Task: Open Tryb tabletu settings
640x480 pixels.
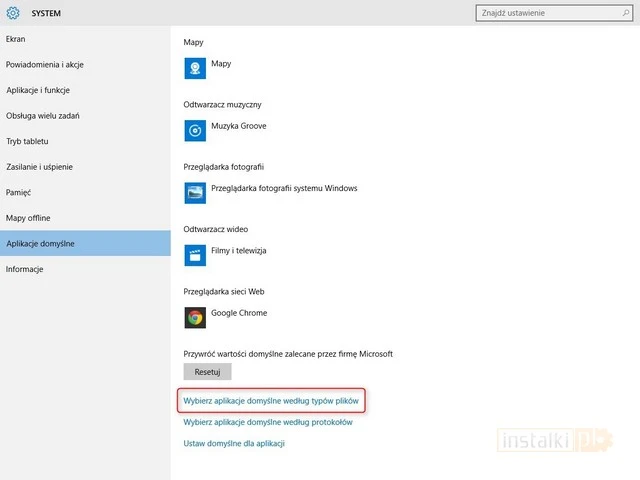Action: point(28,141)
